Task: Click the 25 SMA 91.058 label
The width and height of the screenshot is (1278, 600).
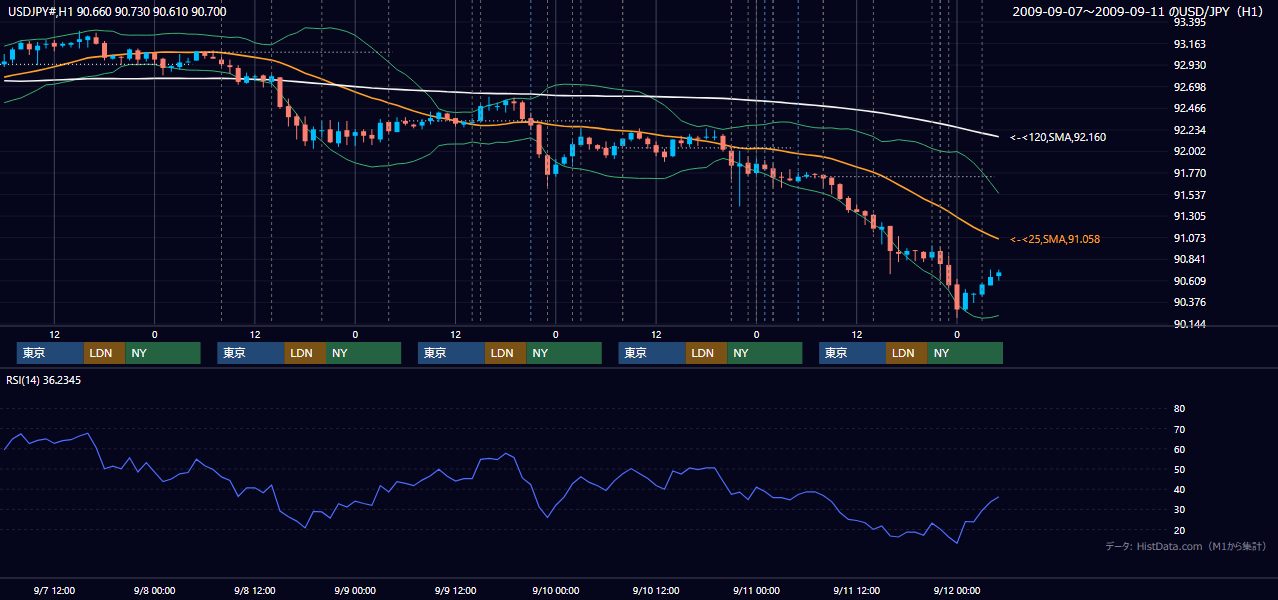Action: coord(1055,239)
